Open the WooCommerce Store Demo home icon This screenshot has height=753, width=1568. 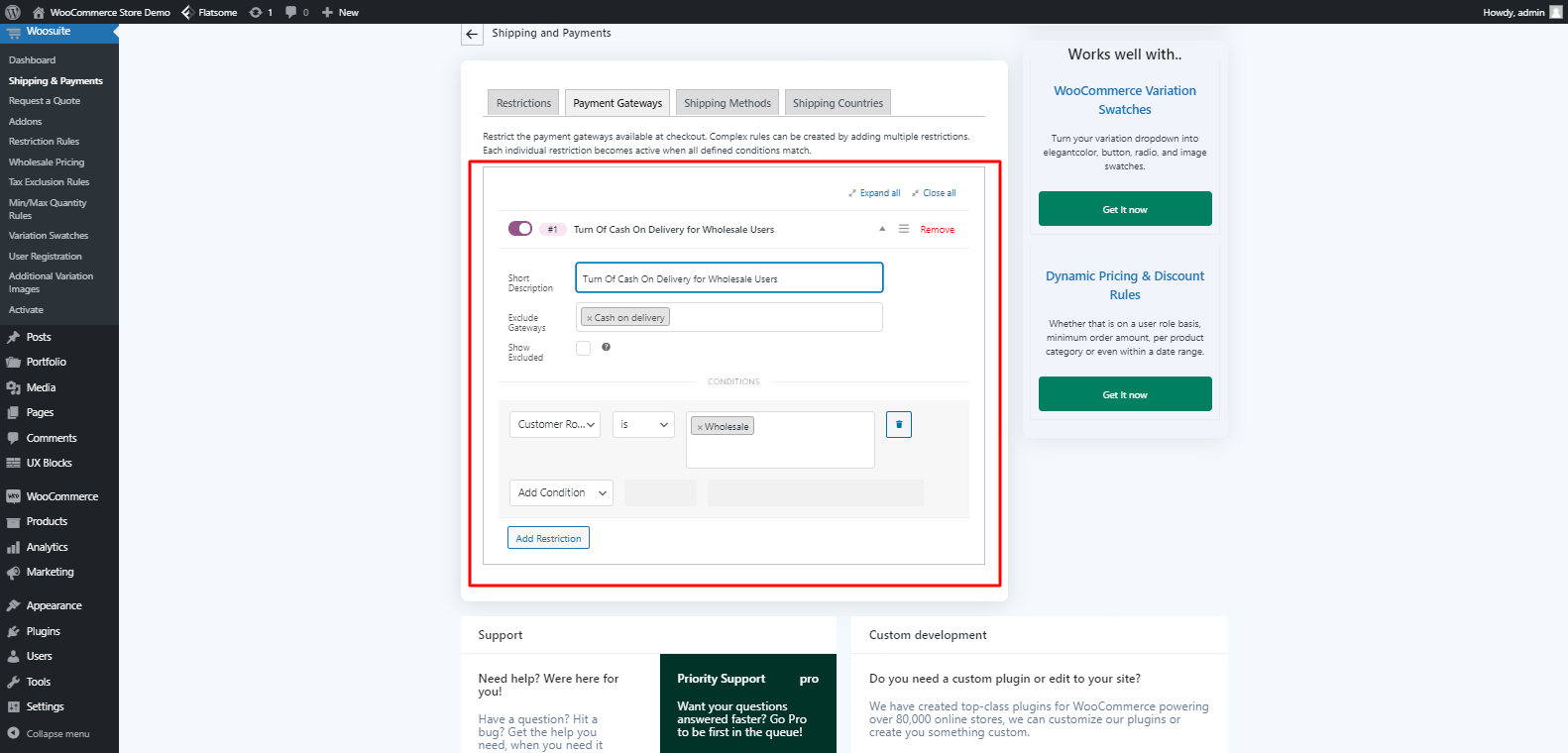click(x=38, y=12)
